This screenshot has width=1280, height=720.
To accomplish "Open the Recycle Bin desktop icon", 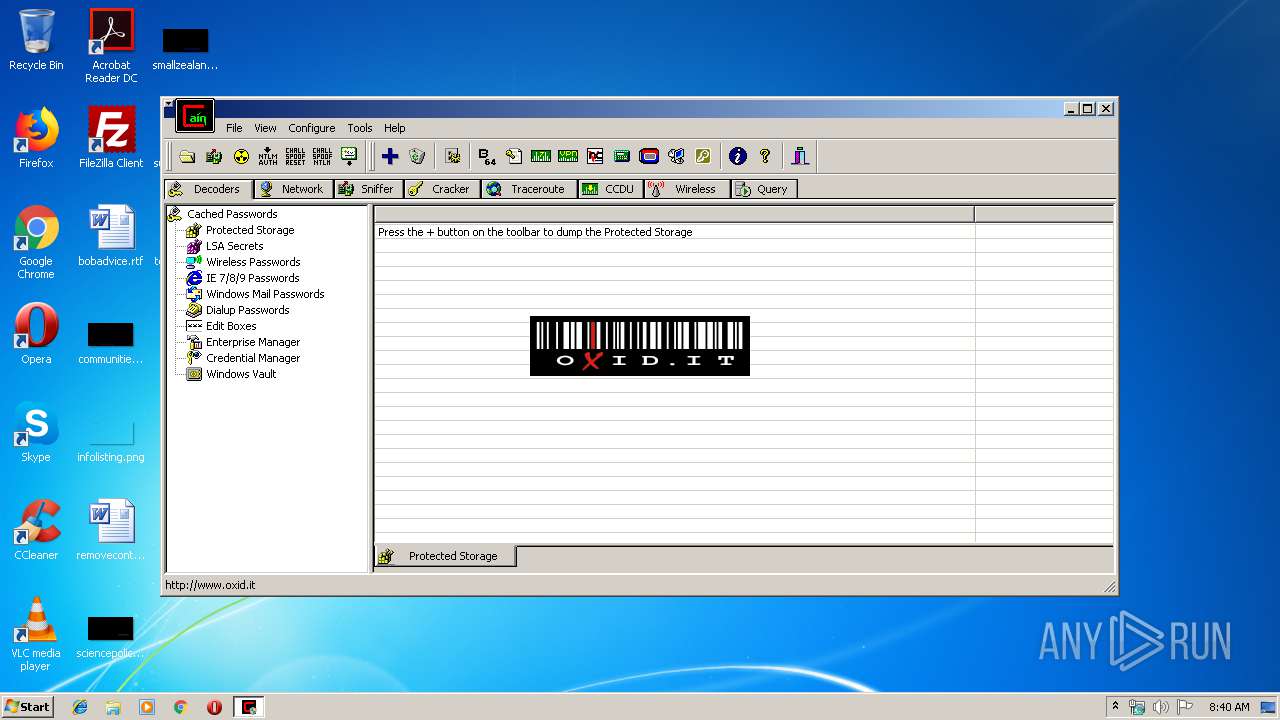I will 36,41.
